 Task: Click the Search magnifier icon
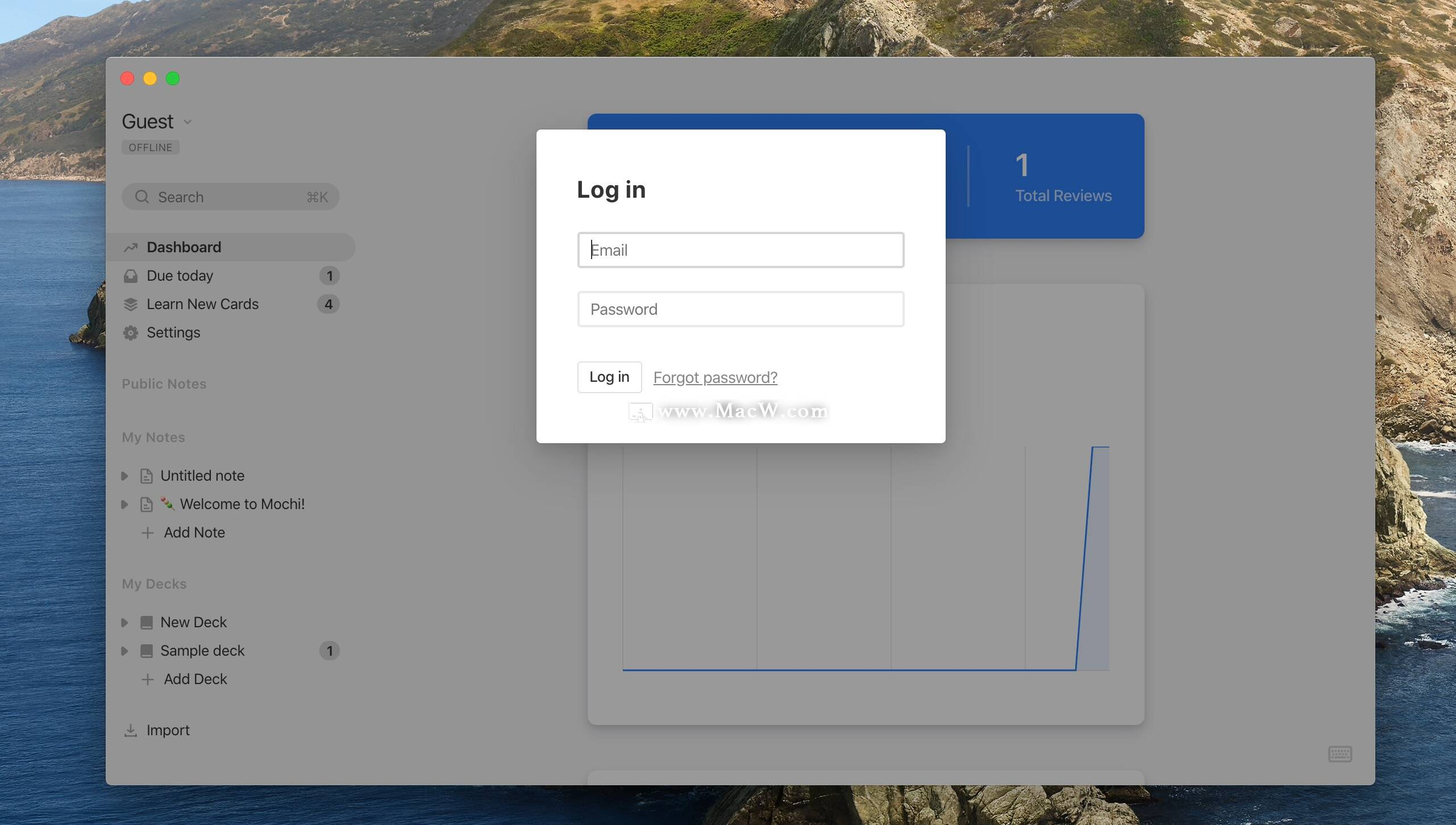(x=142, y=197)
